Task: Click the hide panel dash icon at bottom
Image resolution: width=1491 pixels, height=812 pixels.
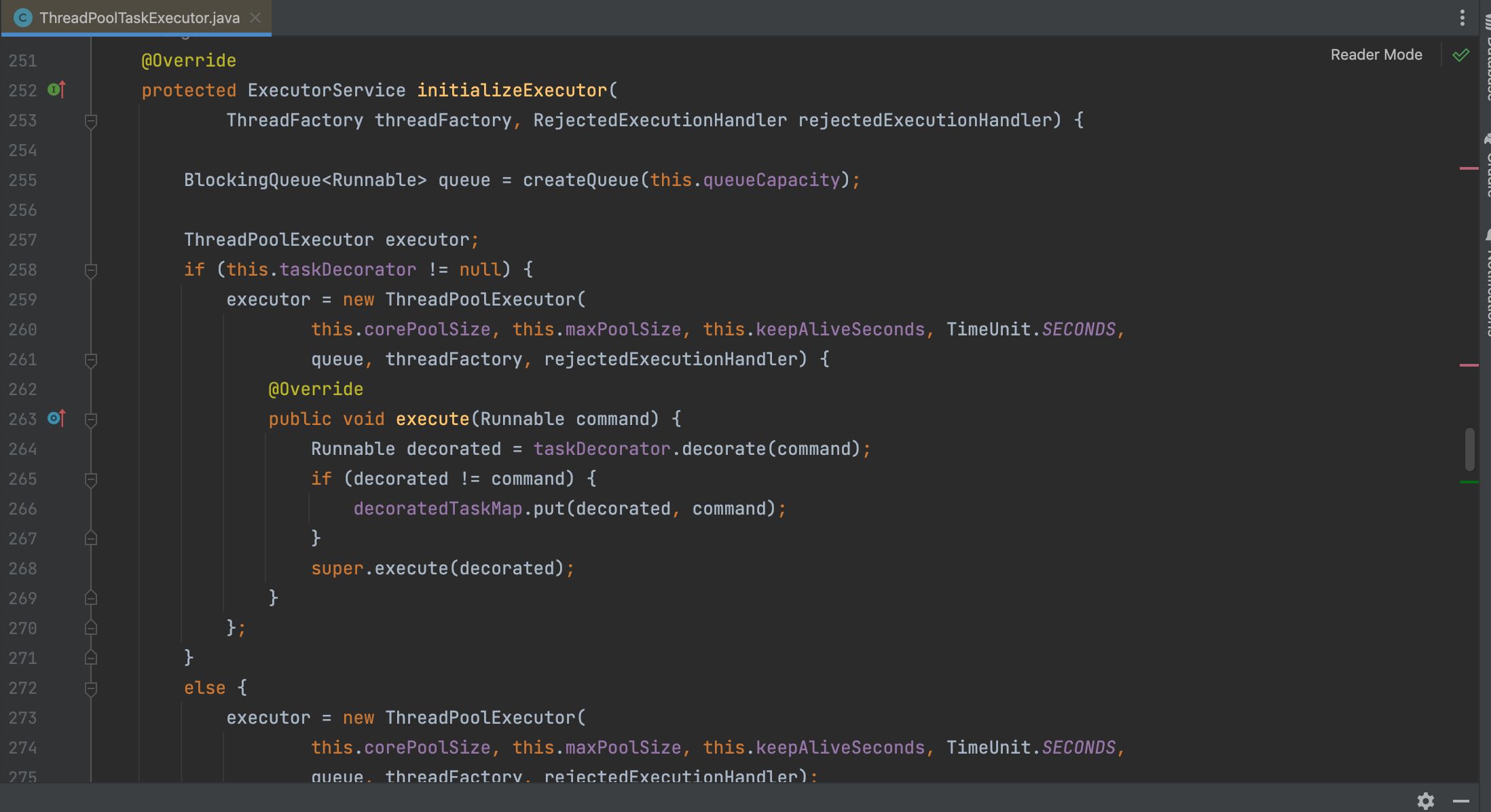Action: pyautogui.click(x=1460, y=801)
